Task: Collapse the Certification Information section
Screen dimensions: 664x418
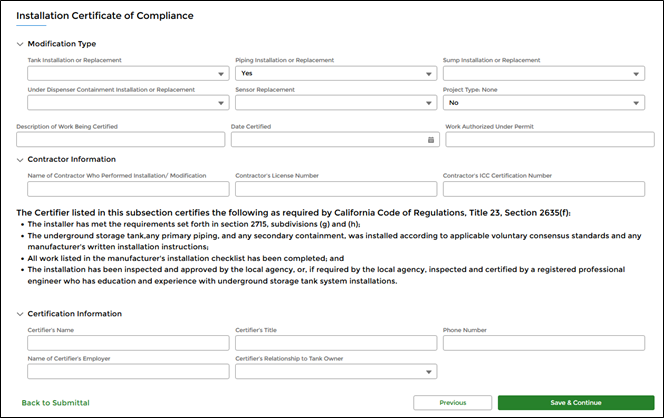Action: click(20, 313)
